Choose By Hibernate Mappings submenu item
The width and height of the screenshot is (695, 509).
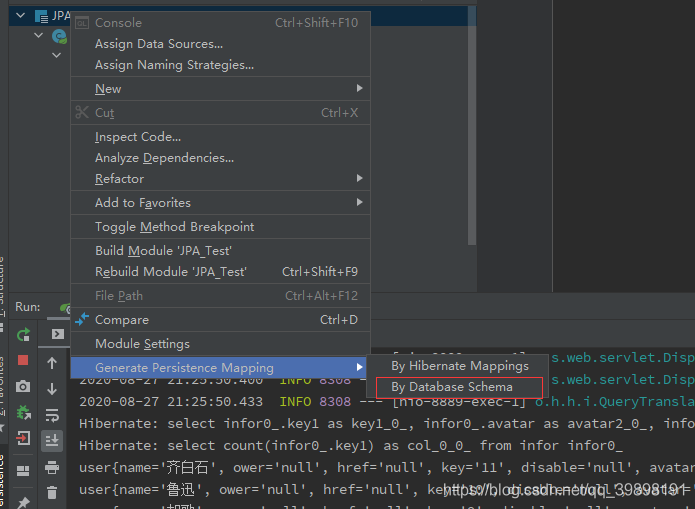[x=457, y=366]
